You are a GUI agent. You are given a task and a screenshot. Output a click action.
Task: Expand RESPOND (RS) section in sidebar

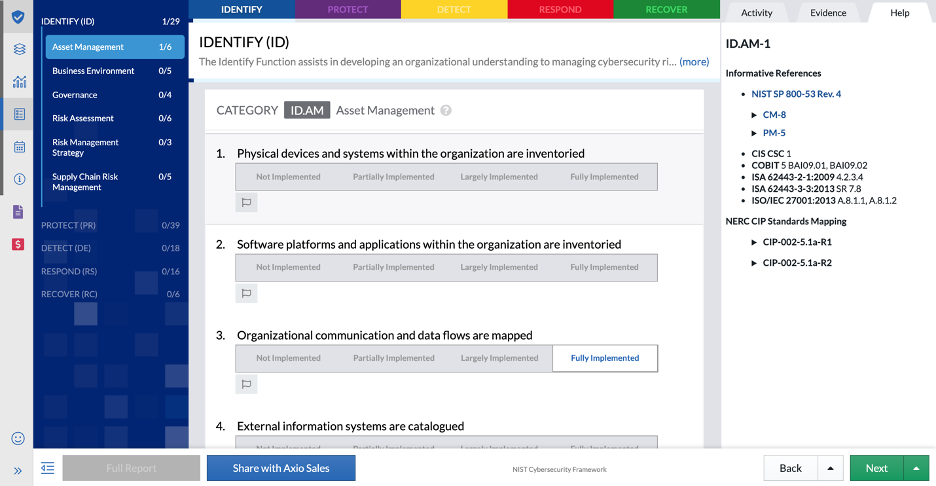[x=110, y=271]
